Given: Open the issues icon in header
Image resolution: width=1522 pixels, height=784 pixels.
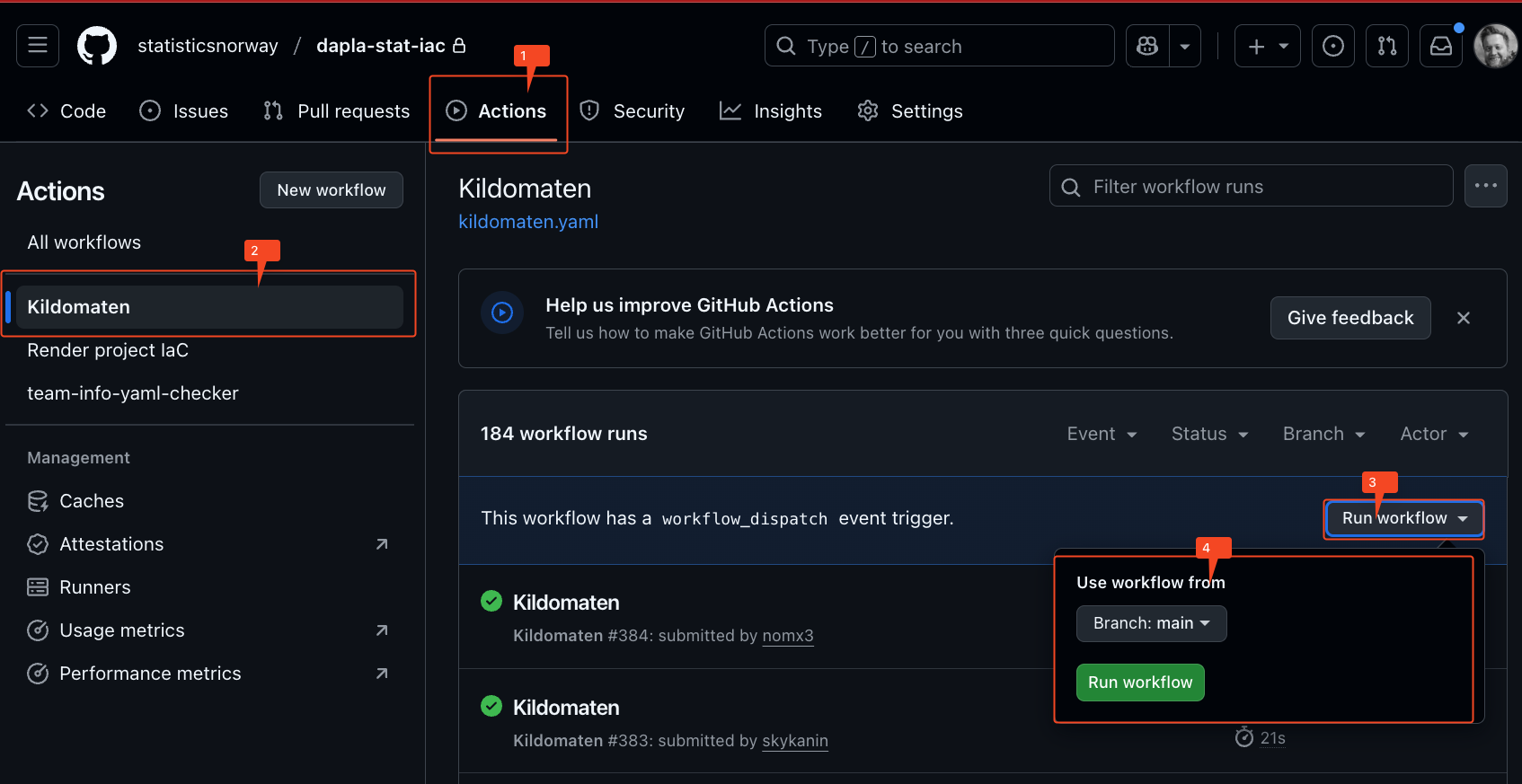Looking at the screenshot, I should [x=1333, y=46].
